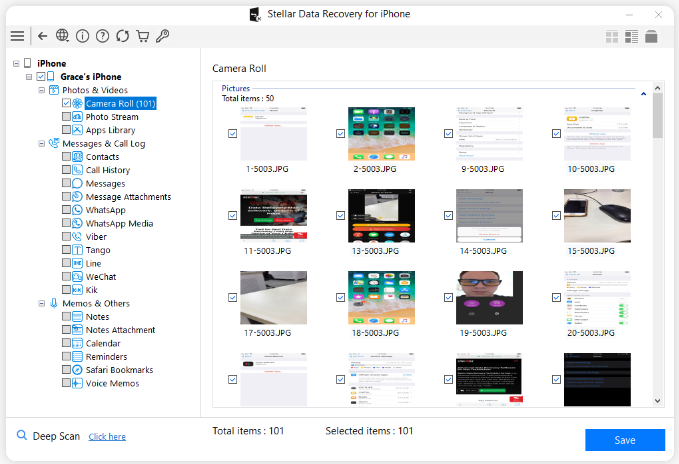
Task: Select Safari Bookmarks tree item
Action: 120,370
